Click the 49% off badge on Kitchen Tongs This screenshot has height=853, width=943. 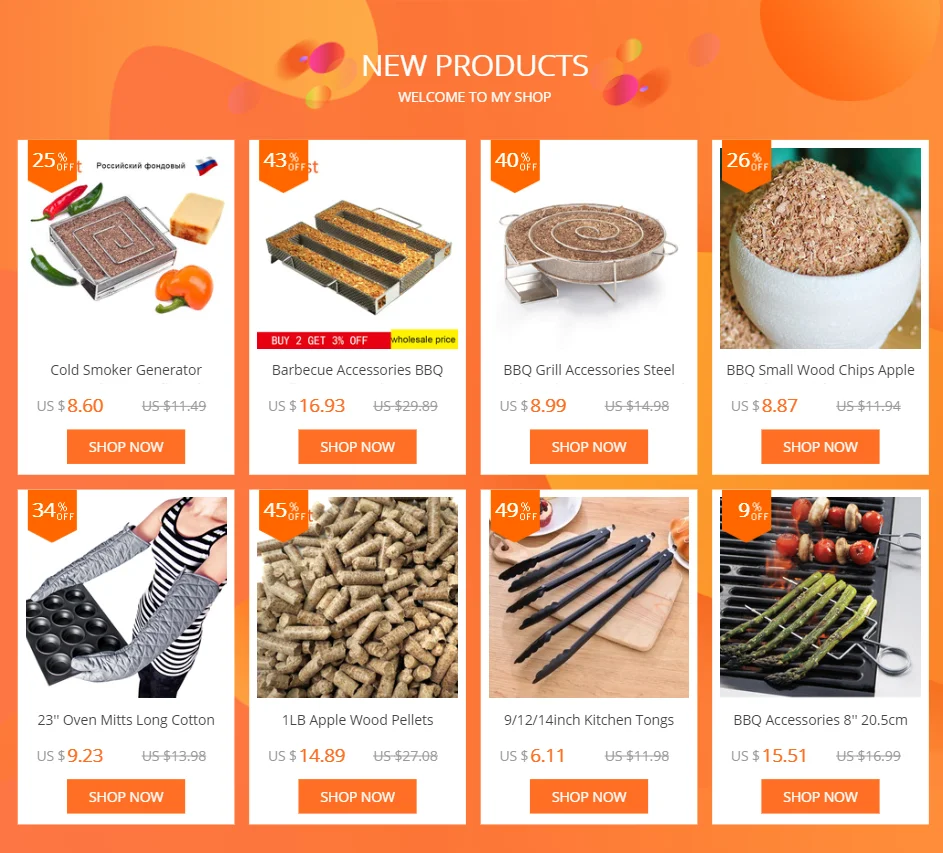point(515,516)
